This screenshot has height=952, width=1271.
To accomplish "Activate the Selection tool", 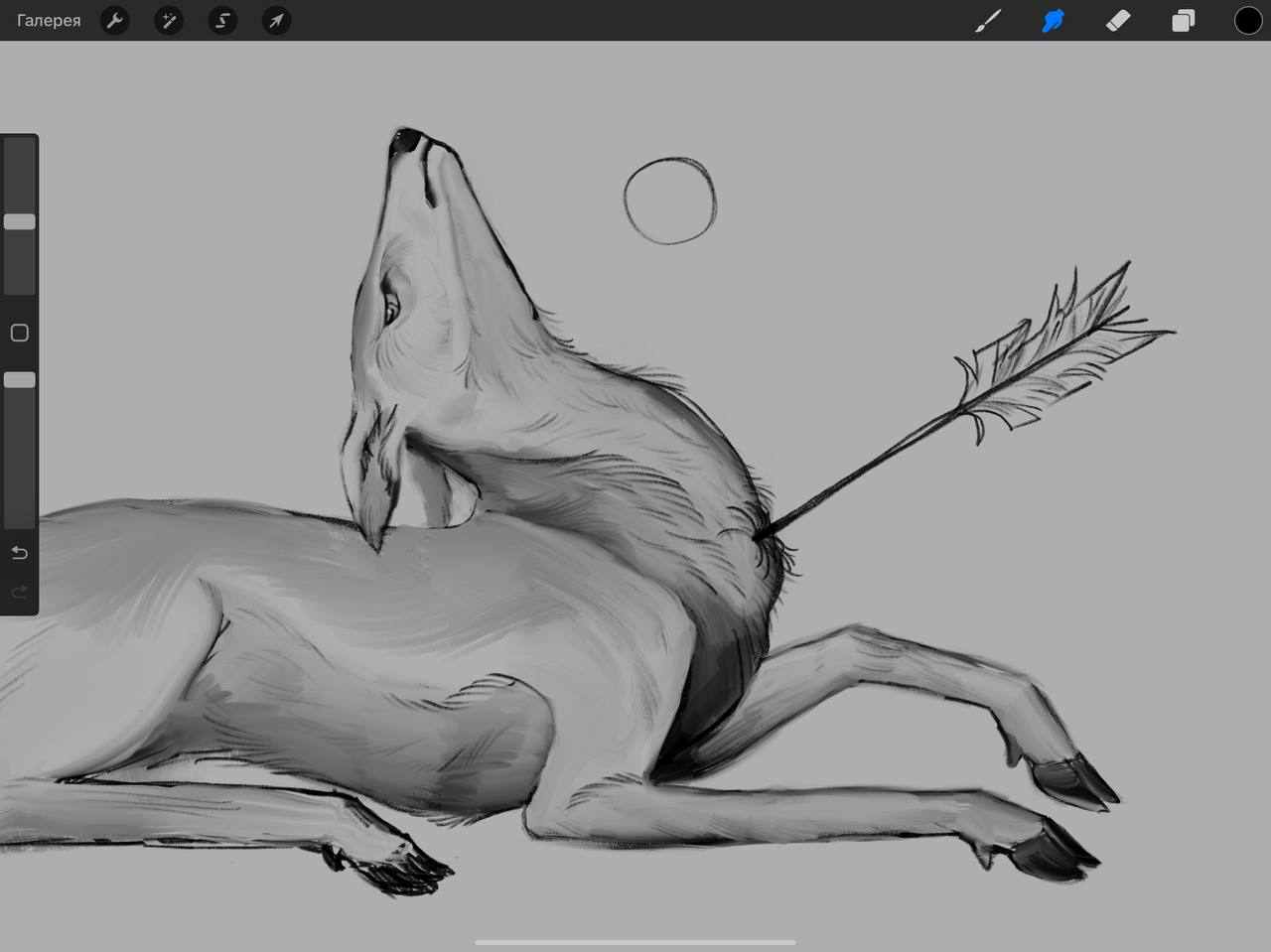I will (x=222, y=21).
